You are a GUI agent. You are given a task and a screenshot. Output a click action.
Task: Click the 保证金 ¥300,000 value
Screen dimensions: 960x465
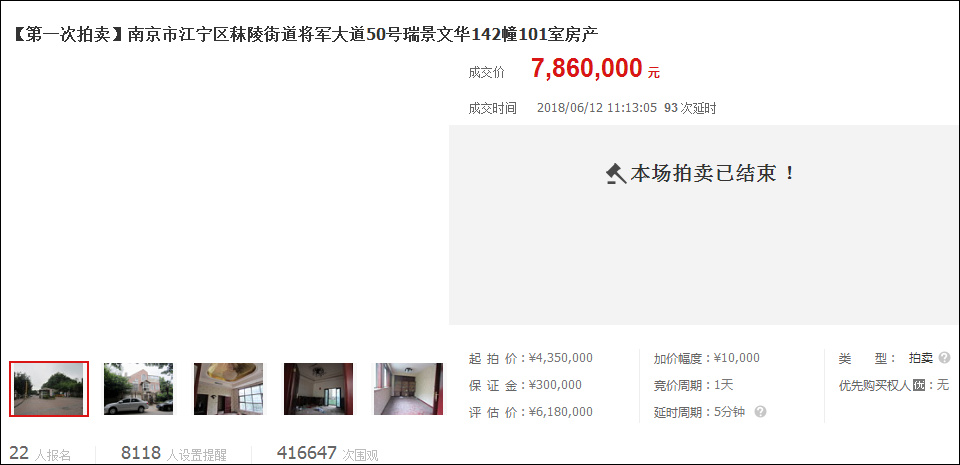(555, 385)
